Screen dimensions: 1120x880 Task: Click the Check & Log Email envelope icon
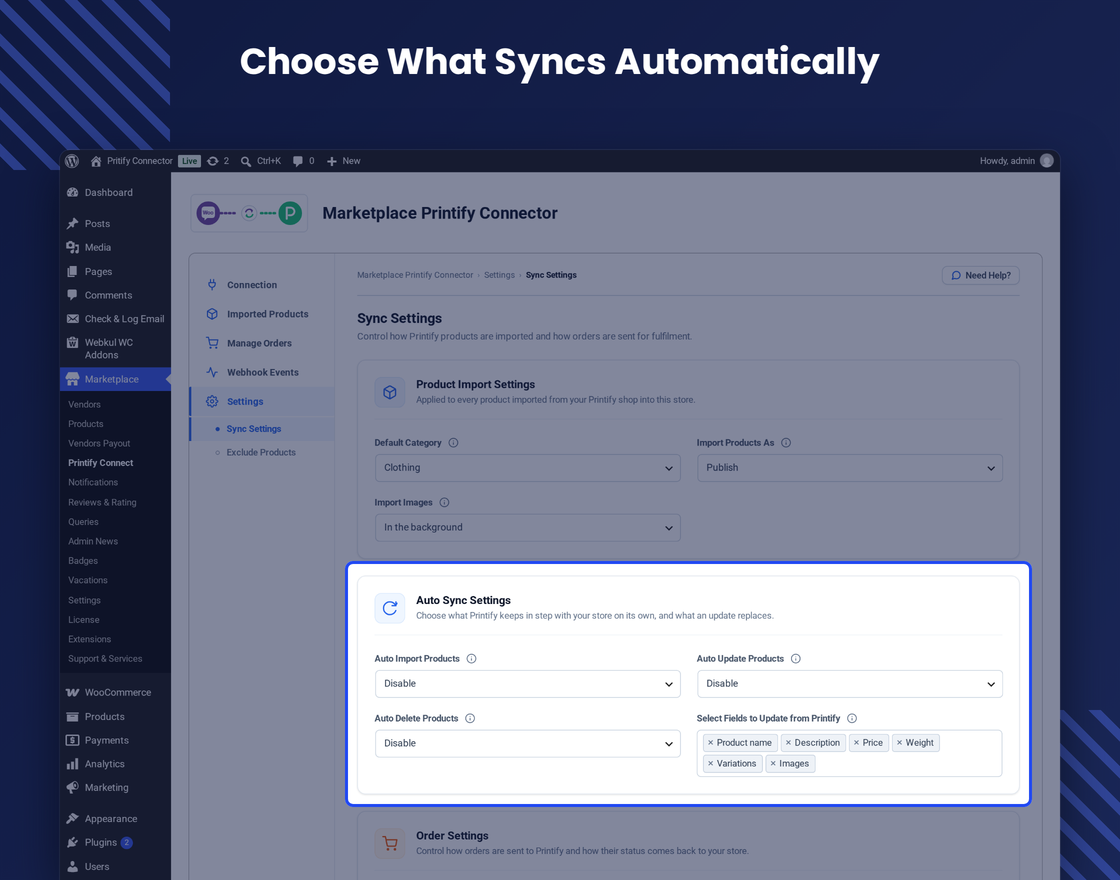click(x=72, y=319)
